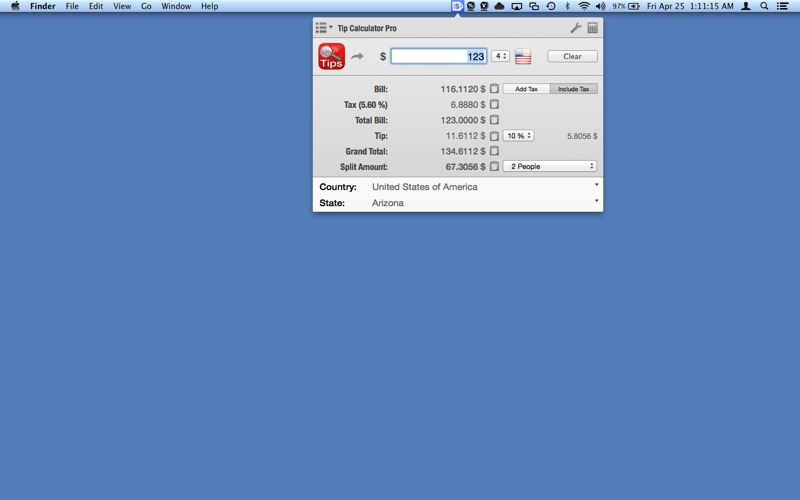Open the Help menu
The width and height of the screenshot is (800, 500).
point(210,6)
